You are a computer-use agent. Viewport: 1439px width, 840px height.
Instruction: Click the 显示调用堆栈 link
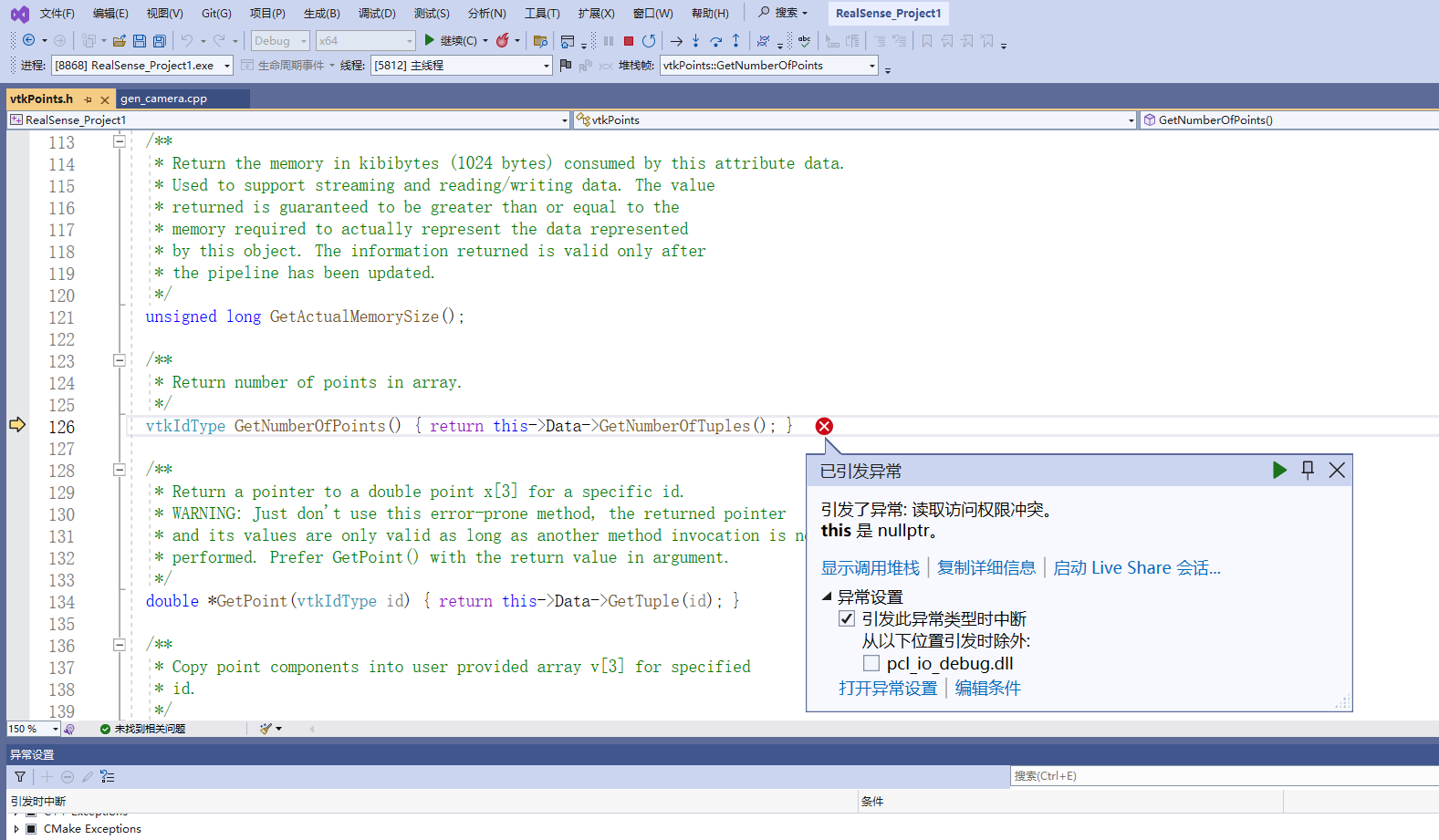[x=870, y=568]
